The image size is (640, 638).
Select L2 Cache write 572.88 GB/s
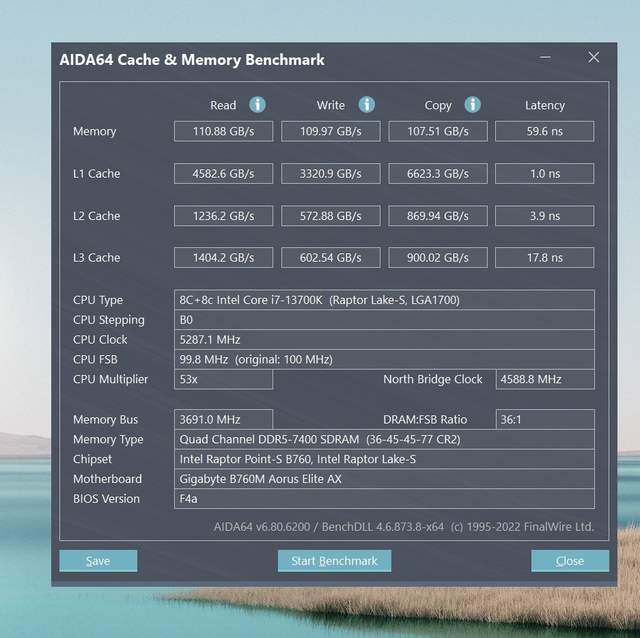tap(331, 216)
